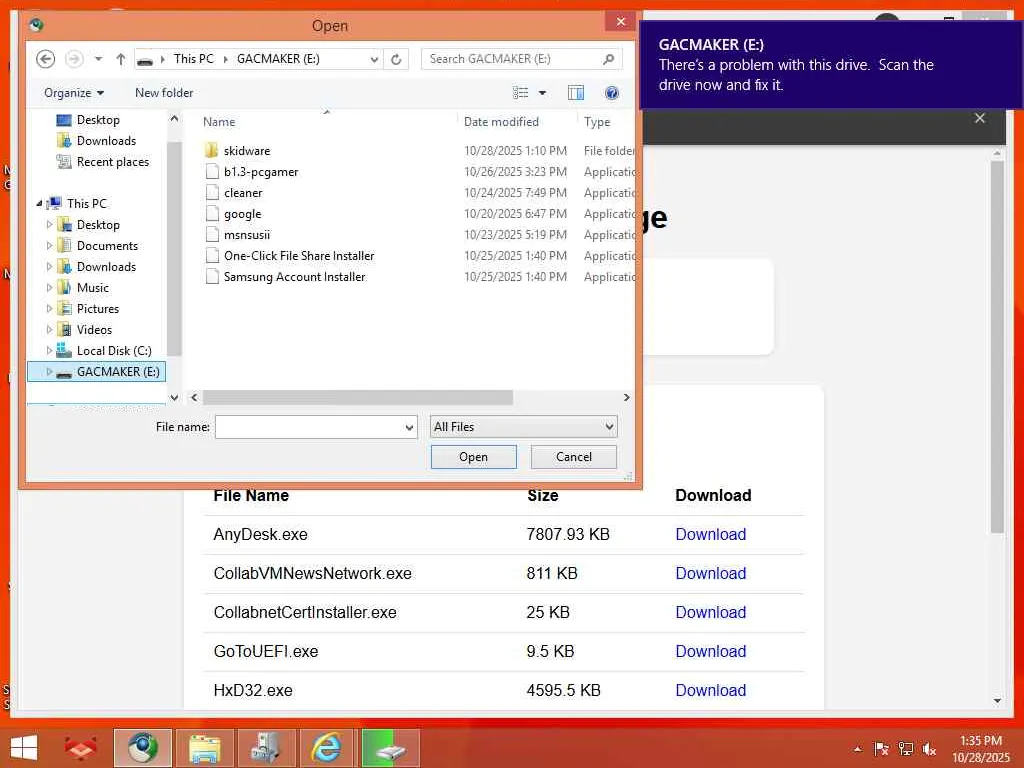Open the All Files type dropdown
Screen dimensions: 1024x768
click(523, 426)
